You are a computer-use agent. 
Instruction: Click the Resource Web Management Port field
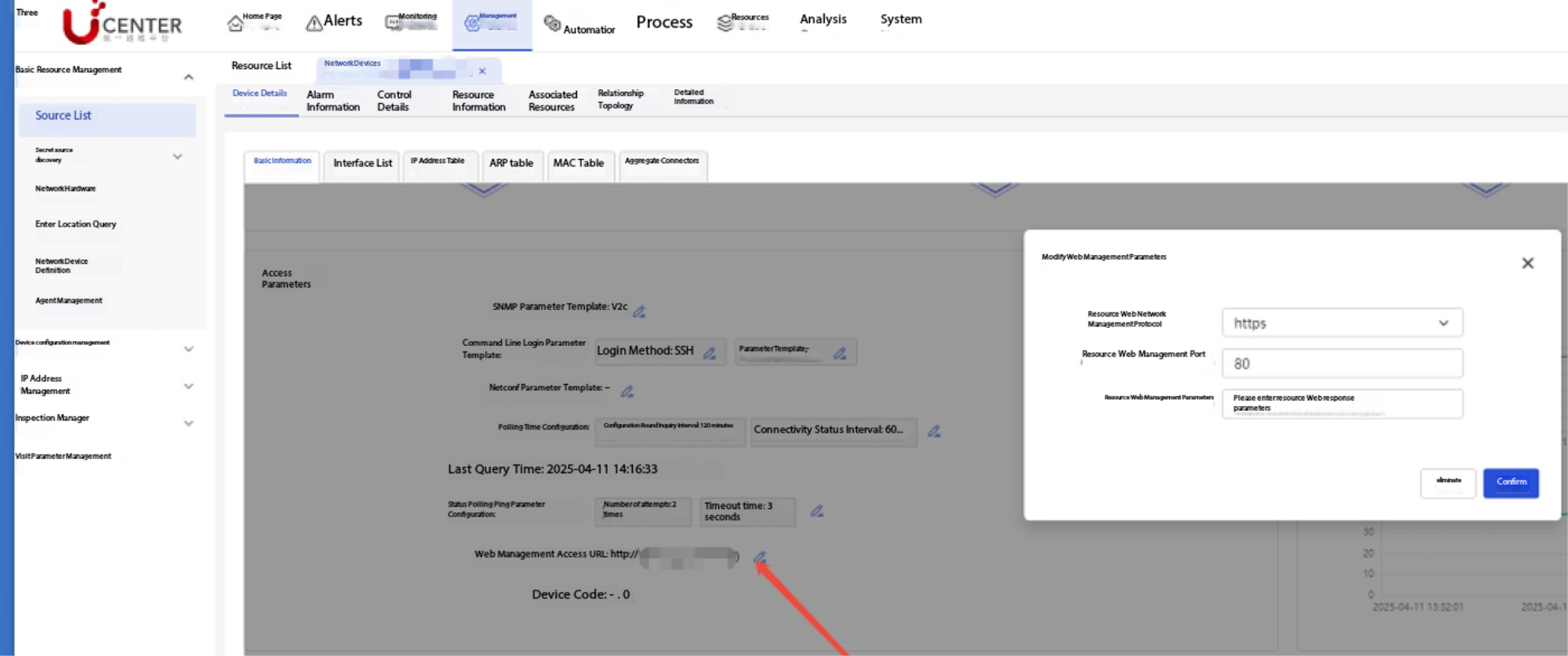click(x=1341, y=364)
